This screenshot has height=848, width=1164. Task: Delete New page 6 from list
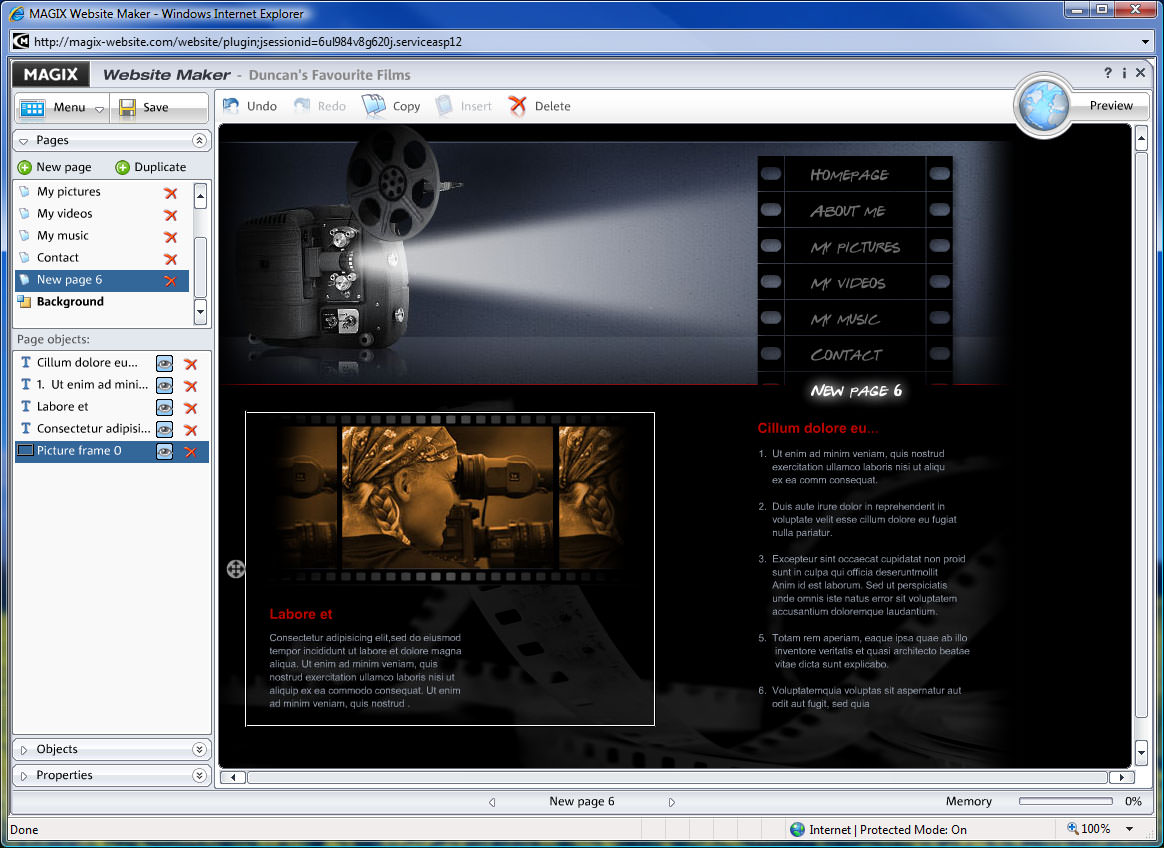click(x=171, y=281)
